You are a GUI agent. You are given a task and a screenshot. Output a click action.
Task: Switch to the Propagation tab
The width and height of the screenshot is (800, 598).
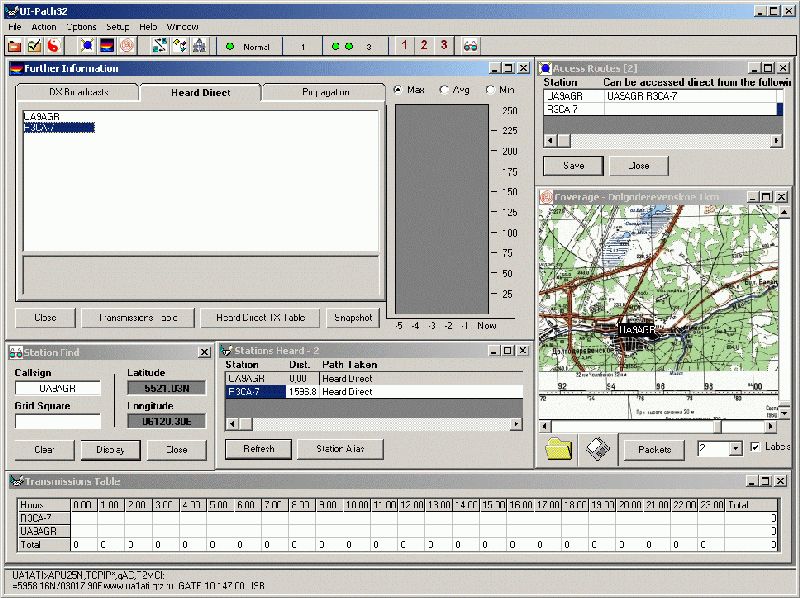(325, 92)
